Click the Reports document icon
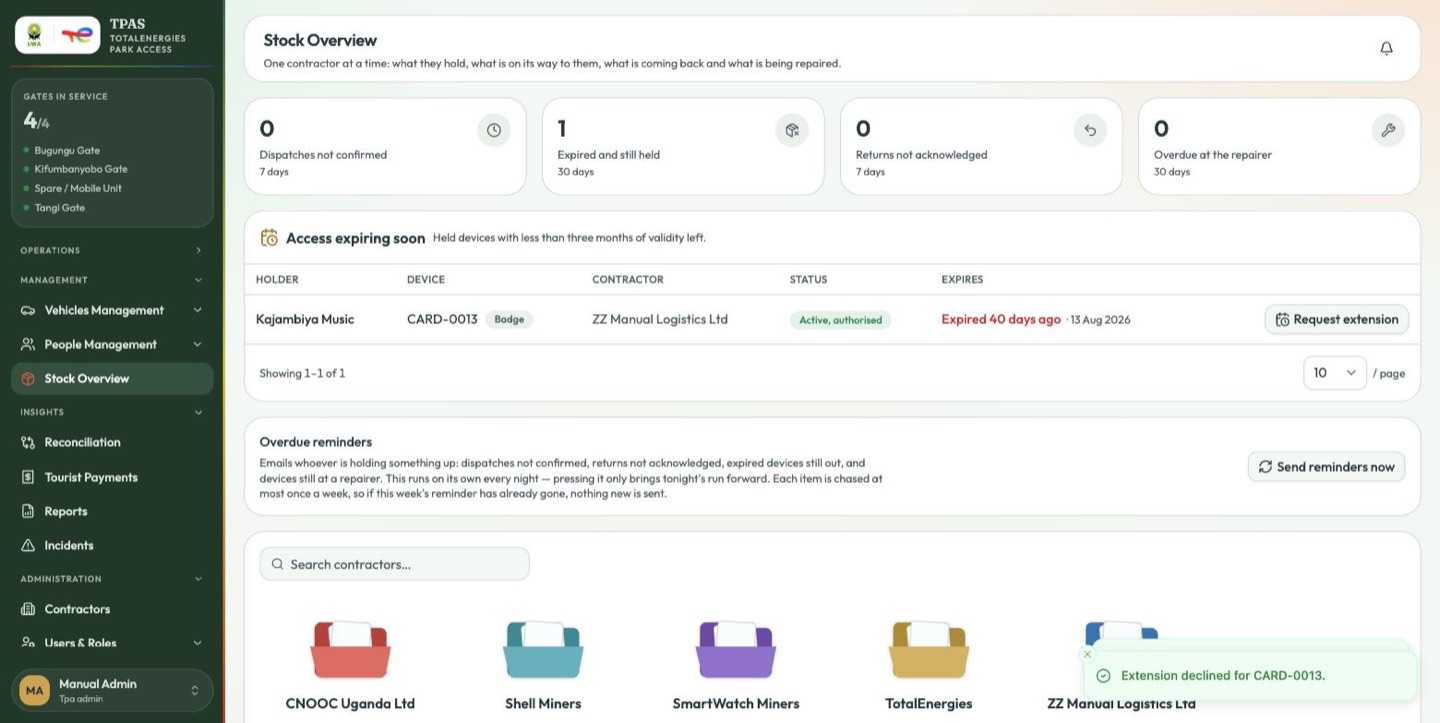This screenshot has width=1440, height=723. pos(28,511)
